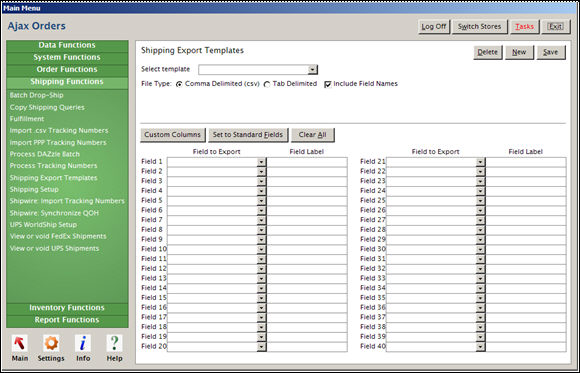Open Help with the question mark icon
Screen dimensions: 580x373
tap(114, 343)
